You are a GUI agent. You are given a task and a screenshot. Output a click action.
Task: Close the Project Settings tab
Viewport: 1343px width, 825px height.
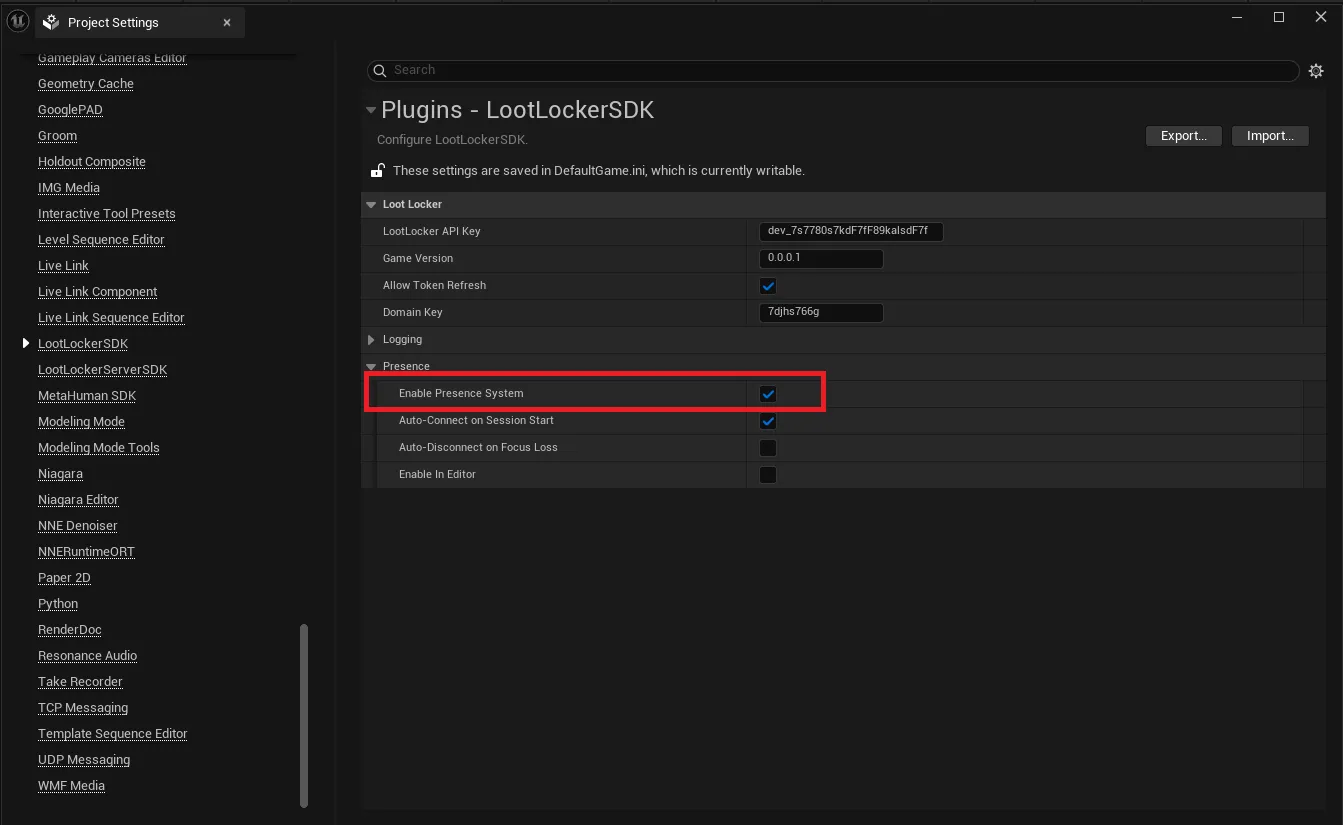coord(227,22)
